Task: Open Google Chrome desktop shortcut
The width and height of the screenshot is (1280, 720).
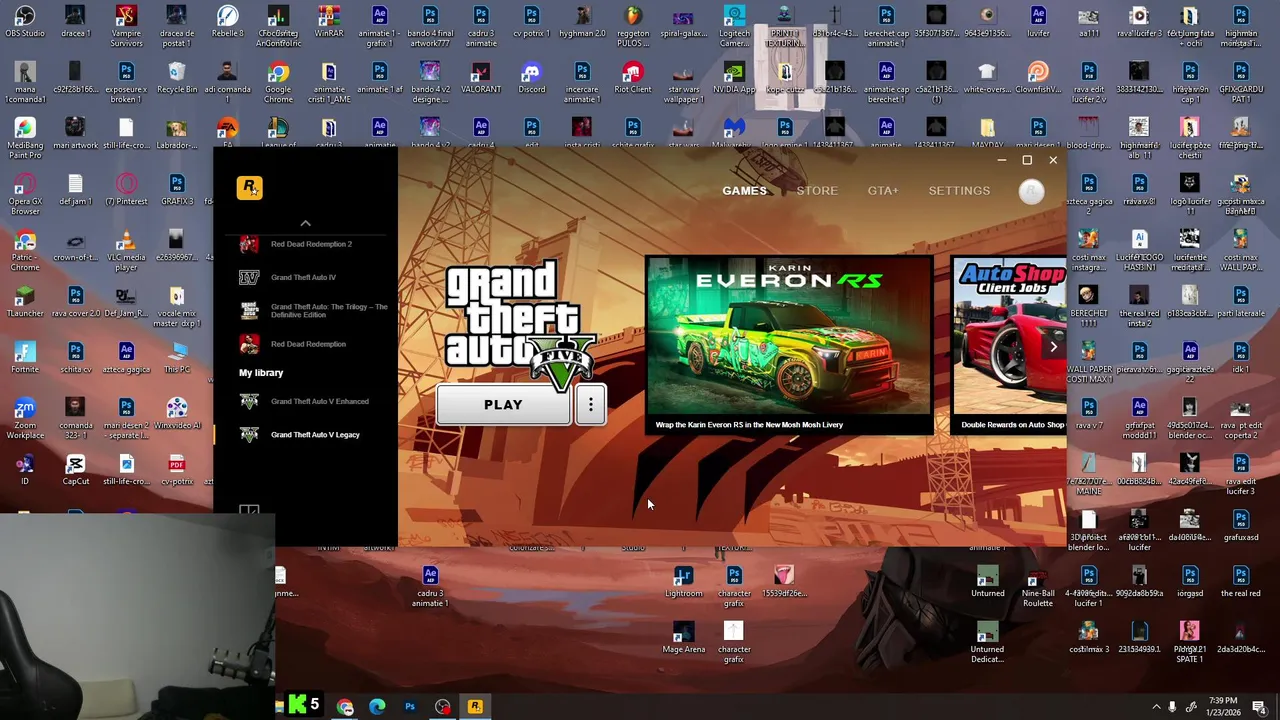Action: tap(278, 82)
